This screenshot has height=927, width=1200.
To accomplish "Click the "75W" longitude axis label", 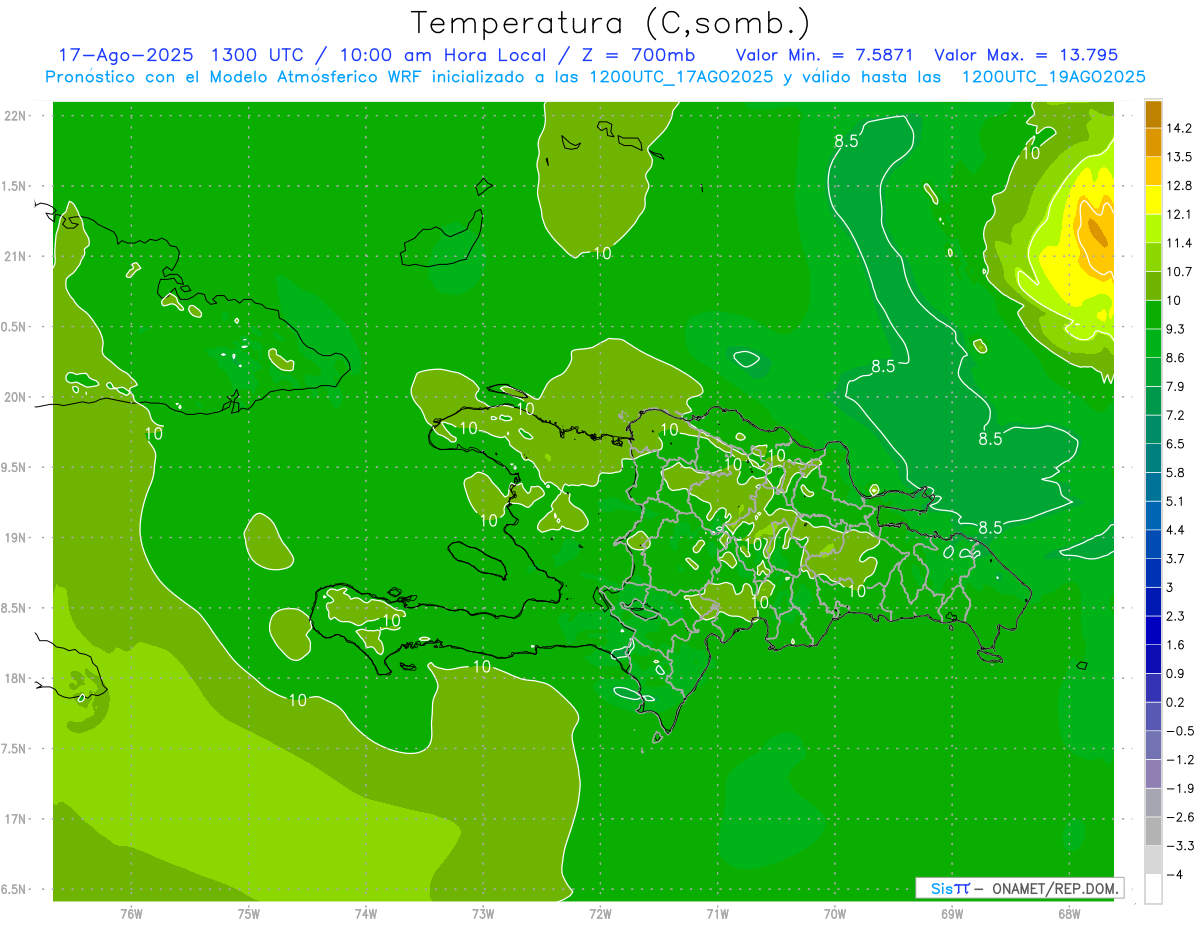I will [249, 914].
